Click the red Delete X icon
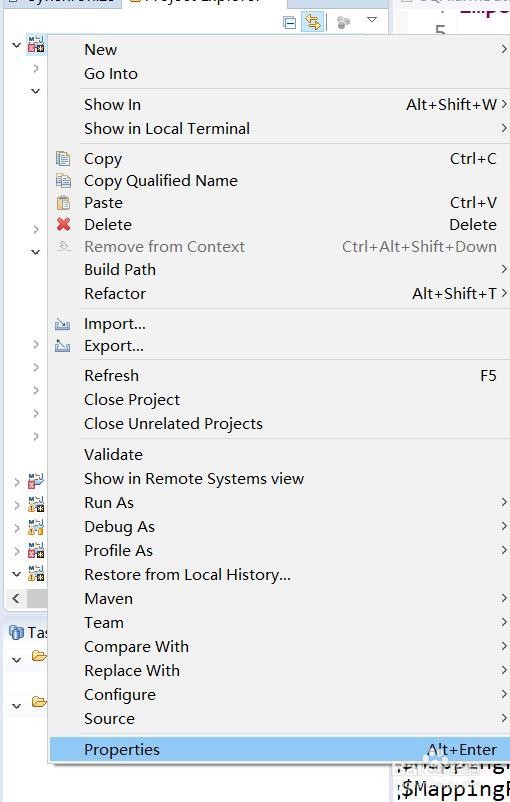This screenshot has width=510, height=802. pos(63,224)
